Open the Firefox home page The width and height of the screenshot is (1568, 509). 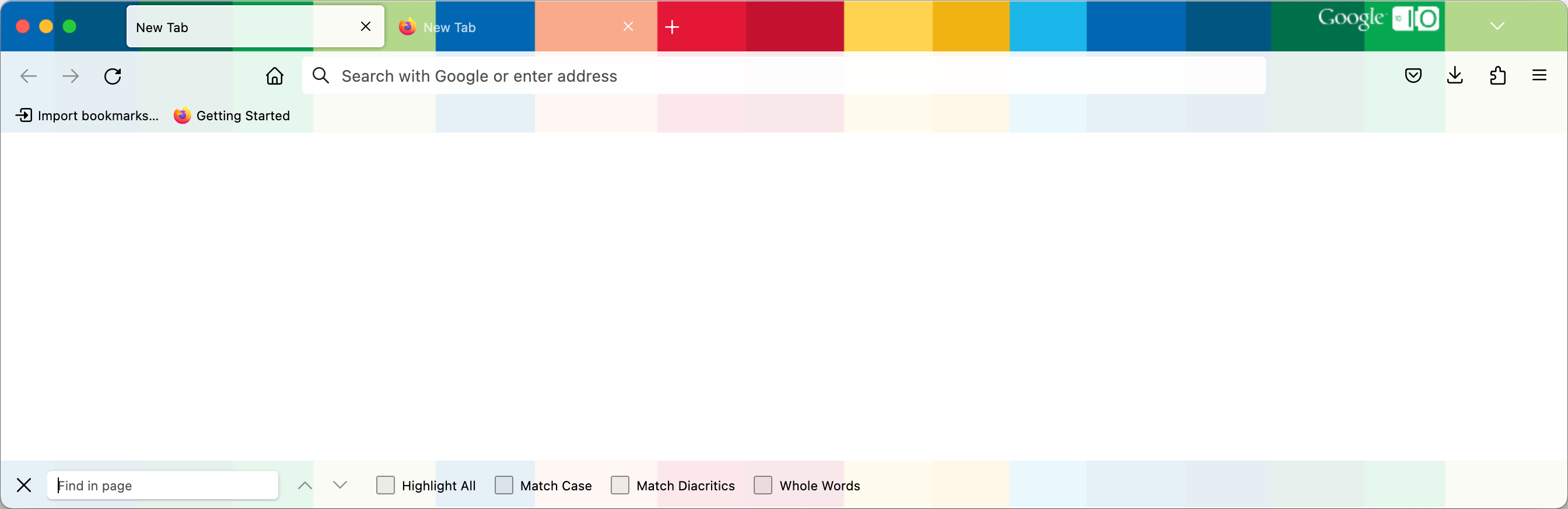[275, 75]
